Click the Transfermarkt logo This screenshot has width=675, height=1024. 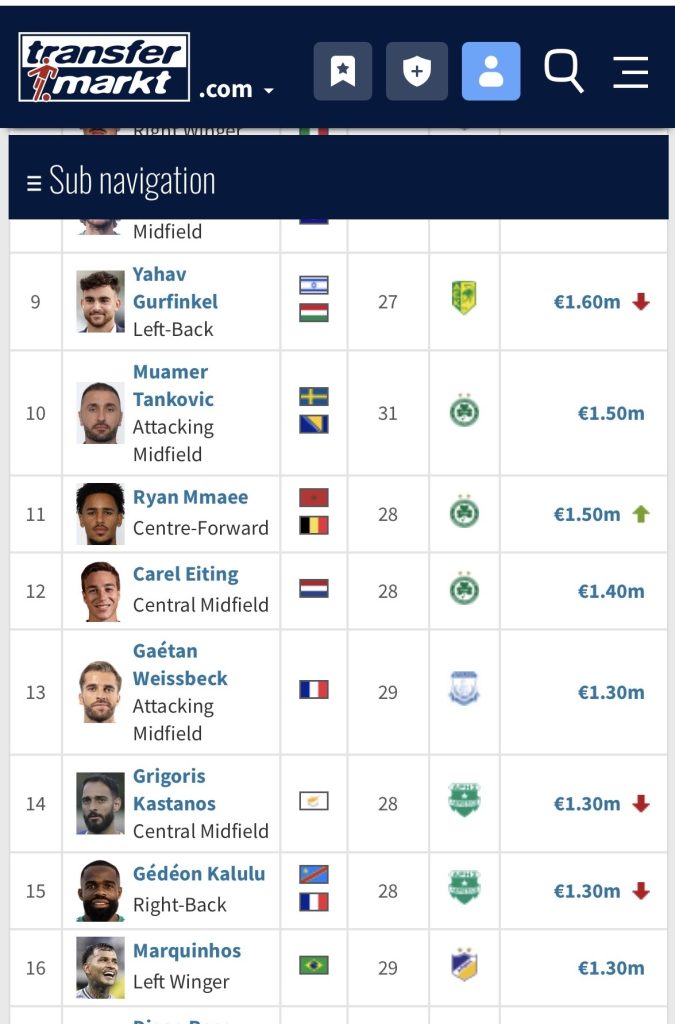click(x=104, y=68)
